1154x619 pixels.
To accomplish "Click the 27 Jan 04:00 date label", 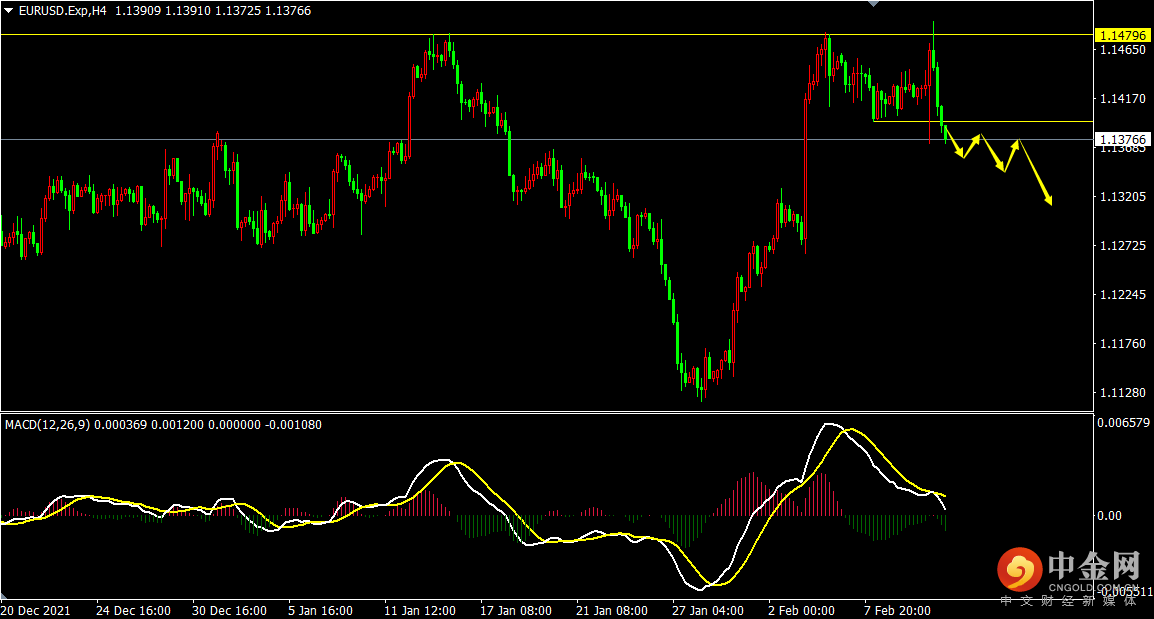I will coord(708,610).
